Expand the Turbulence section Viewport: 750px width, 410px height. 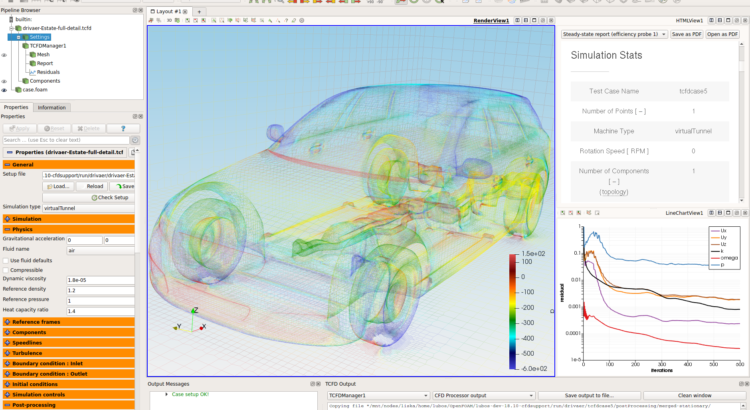coord(69,353)
